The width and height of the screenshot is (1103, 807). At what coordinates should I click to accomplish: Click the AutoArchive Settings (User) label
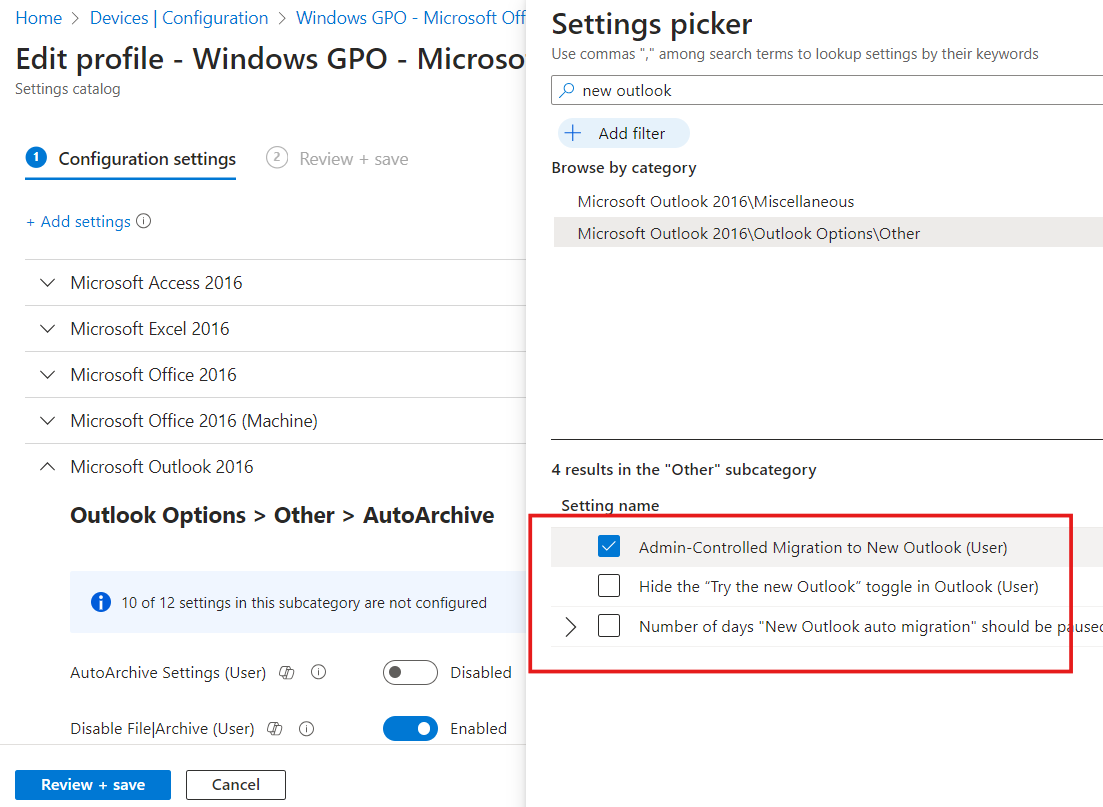[168, 673]
